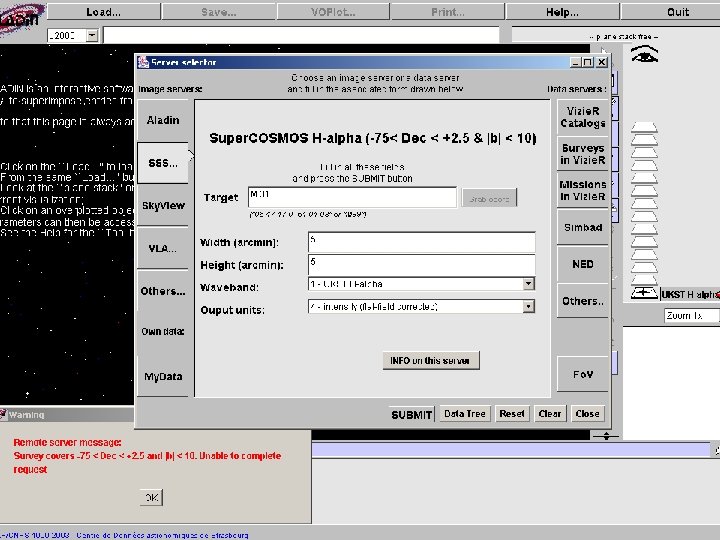The image size is (720, 540).
Task: Select the MyData tab
Action: (x=163, y=377)
